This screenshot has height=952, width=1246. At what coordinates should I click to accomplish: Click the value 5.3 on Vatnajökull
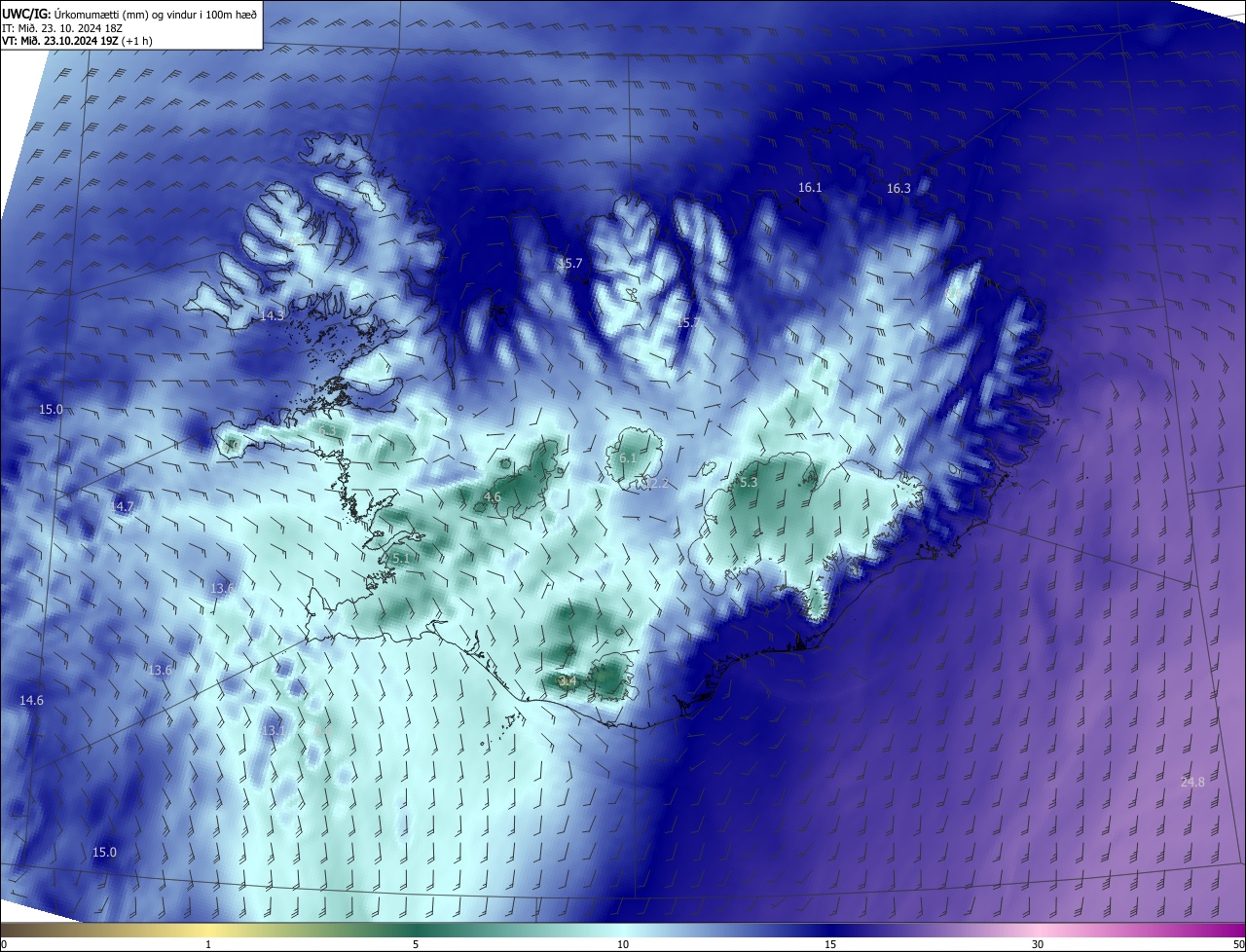pyautogui.click(x=749, y=483)
